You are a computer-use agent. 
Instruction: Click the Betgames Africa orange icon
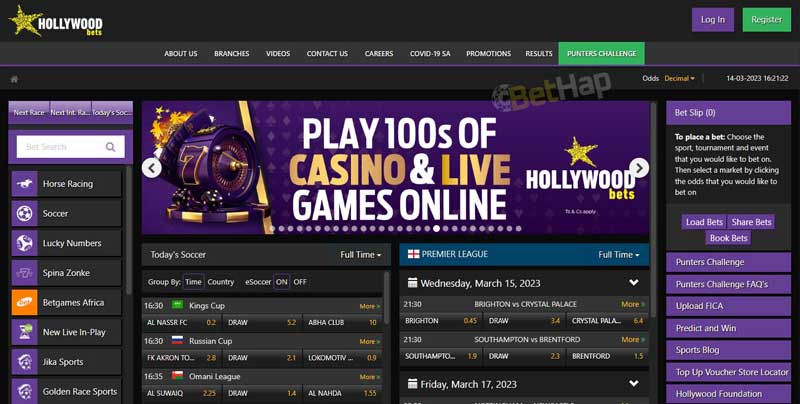pos(24,302)
